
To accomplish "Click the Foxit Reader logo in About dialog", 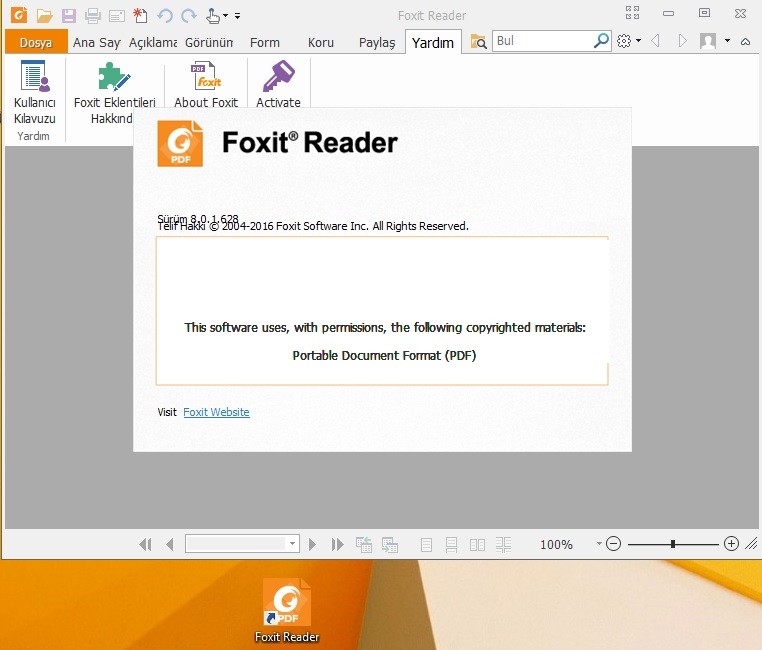I will pos(180,144).
